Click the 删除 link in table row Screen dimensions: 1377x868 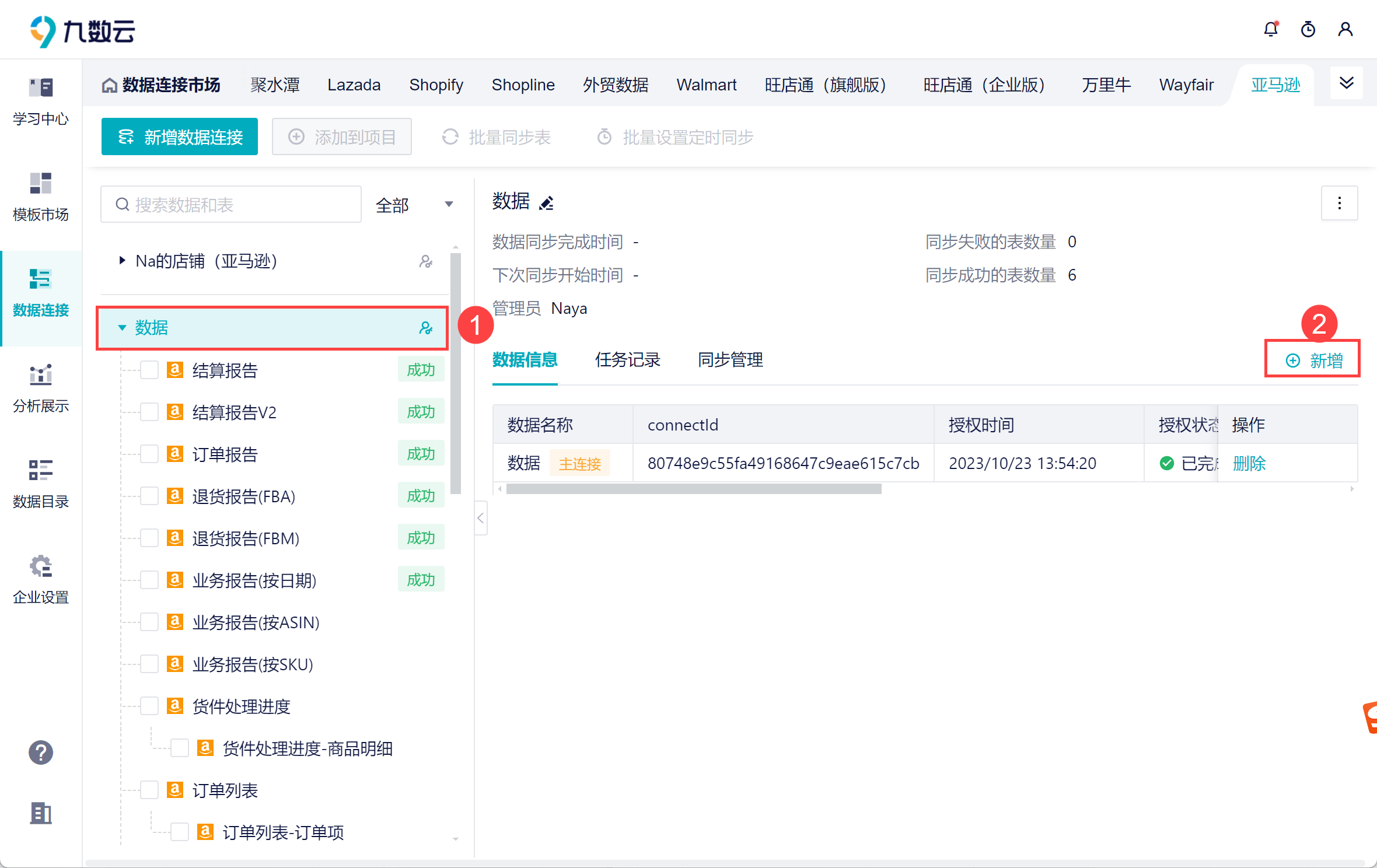pos(1249,463)
